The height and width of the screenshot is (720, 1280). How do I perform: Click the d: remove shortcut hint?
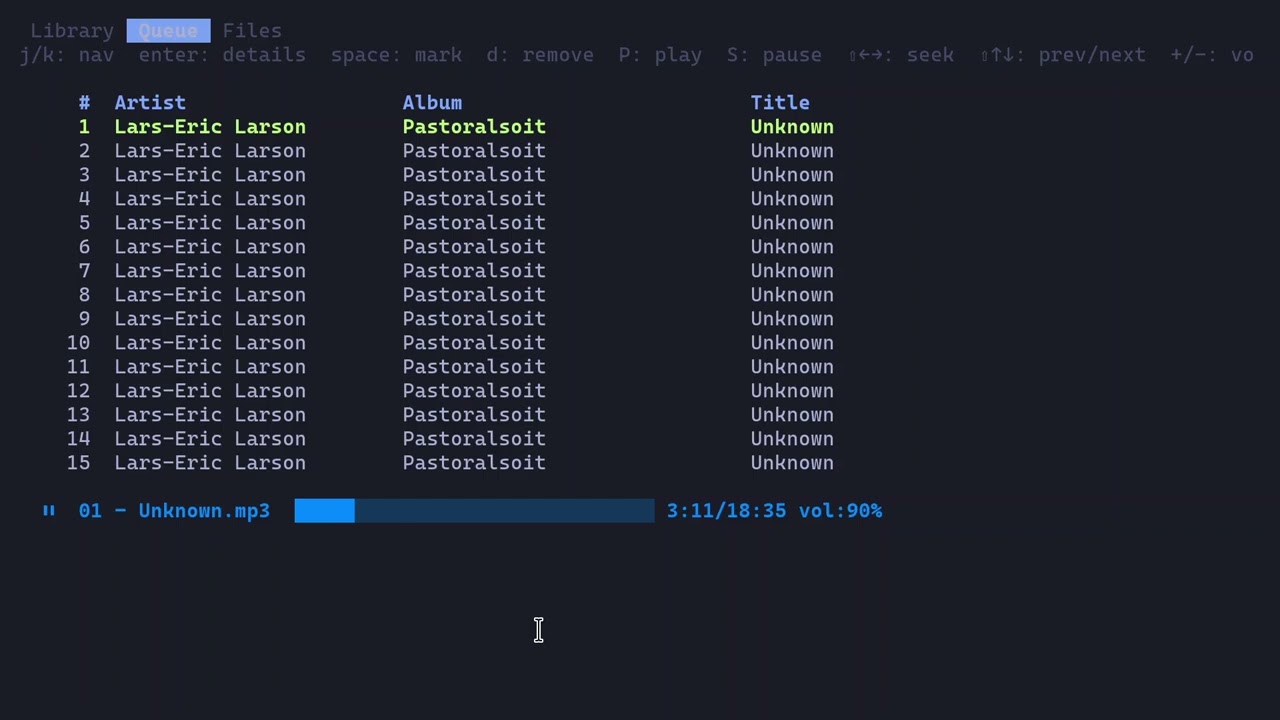(540, 55)
